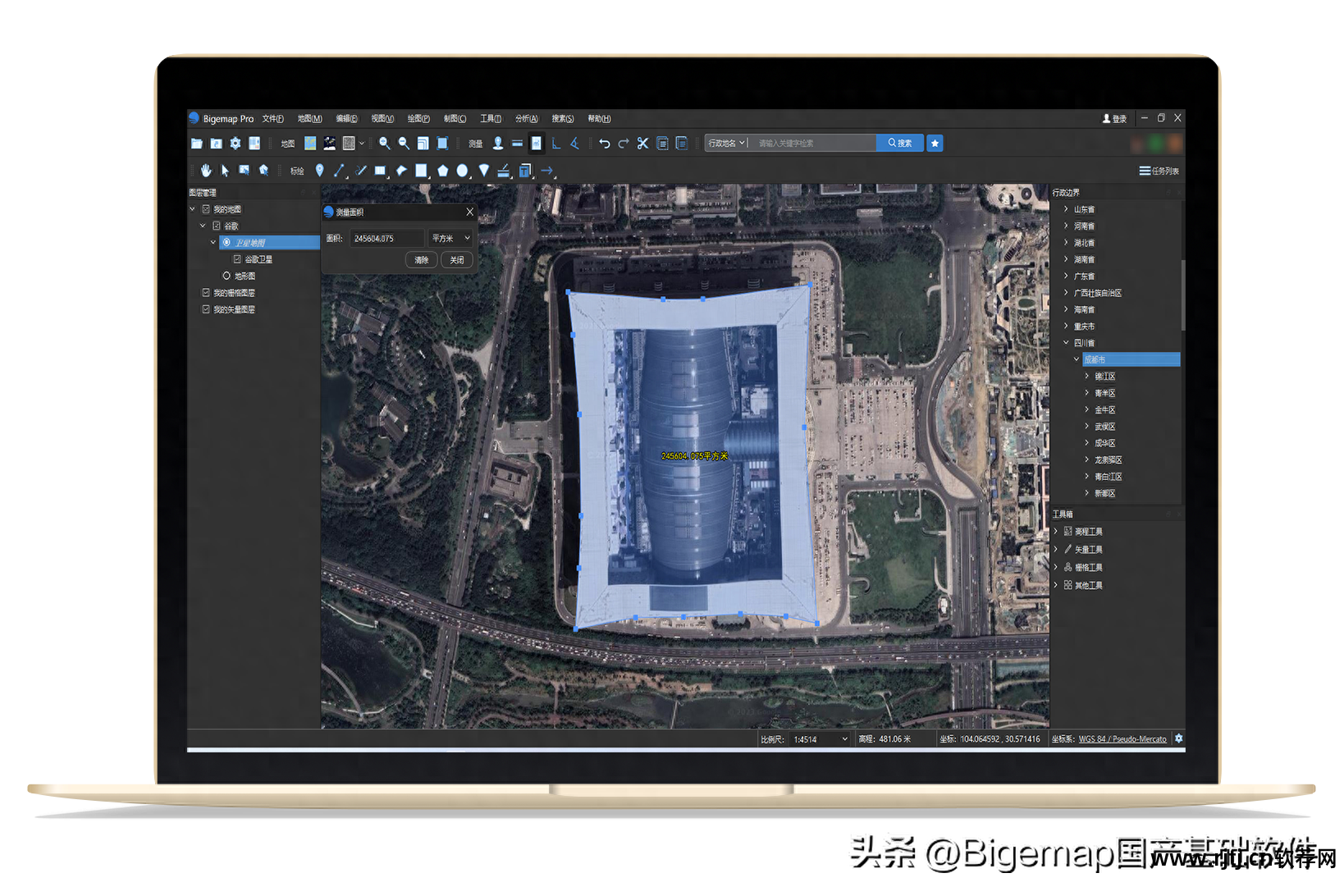Click the star favorites button
The width and height of the screenshot is (1344, 896).
point(935,144)
